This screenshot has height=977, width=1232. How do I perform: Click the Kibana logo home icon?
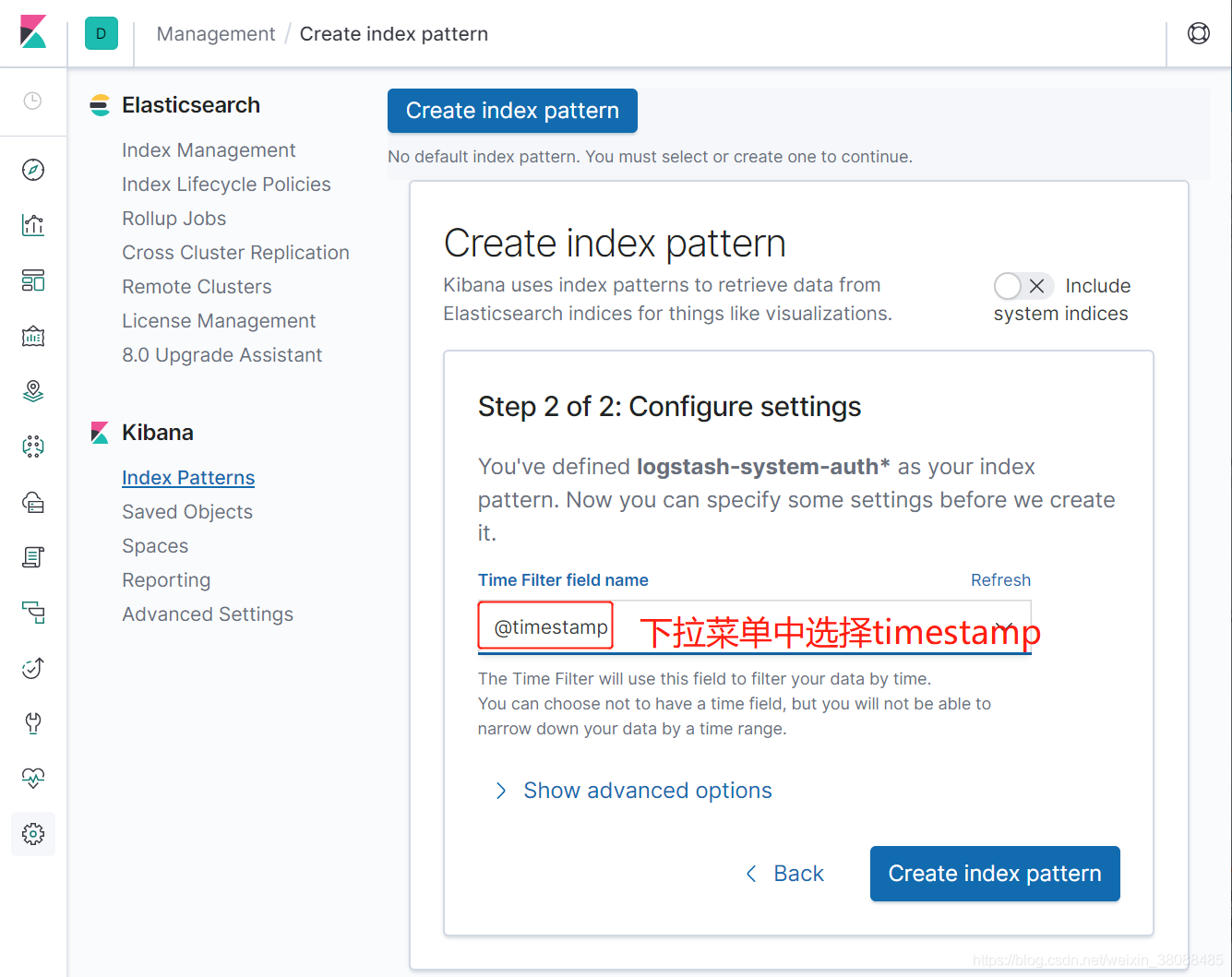tap(33, 32)
